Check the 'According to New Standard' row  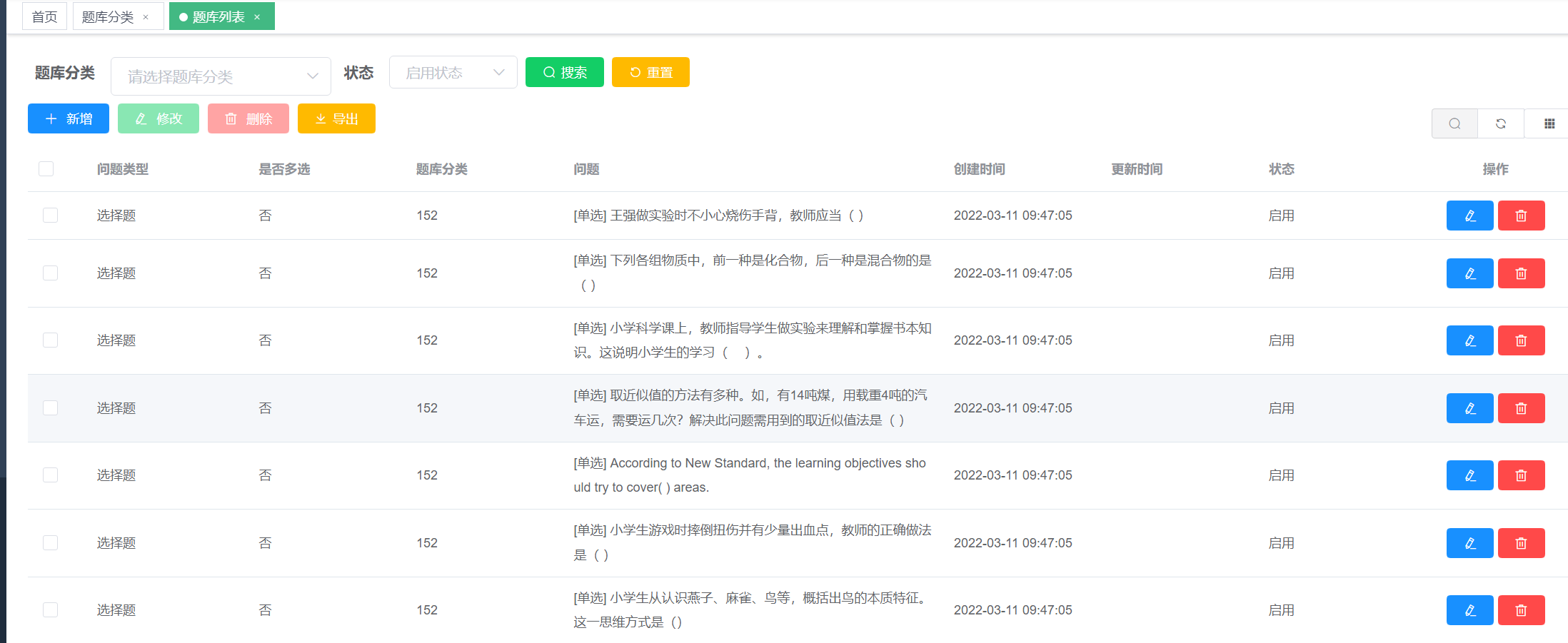click(x=50, y=475)
